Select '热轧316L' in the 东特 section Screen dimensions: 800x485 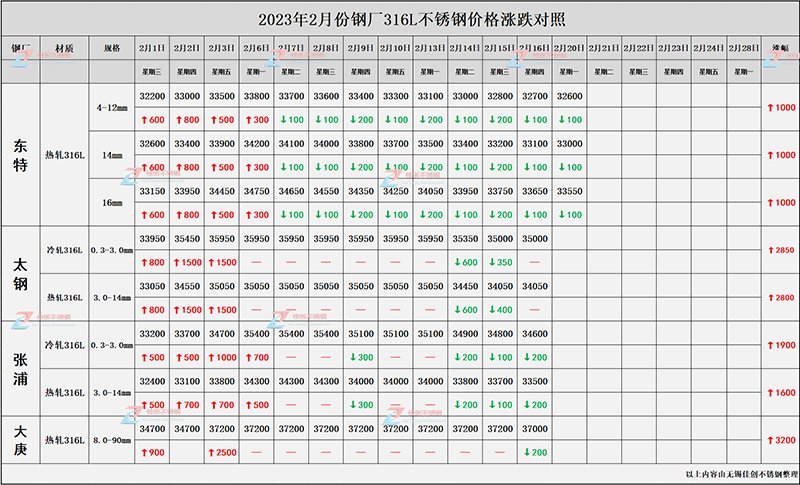coord(64,156)
